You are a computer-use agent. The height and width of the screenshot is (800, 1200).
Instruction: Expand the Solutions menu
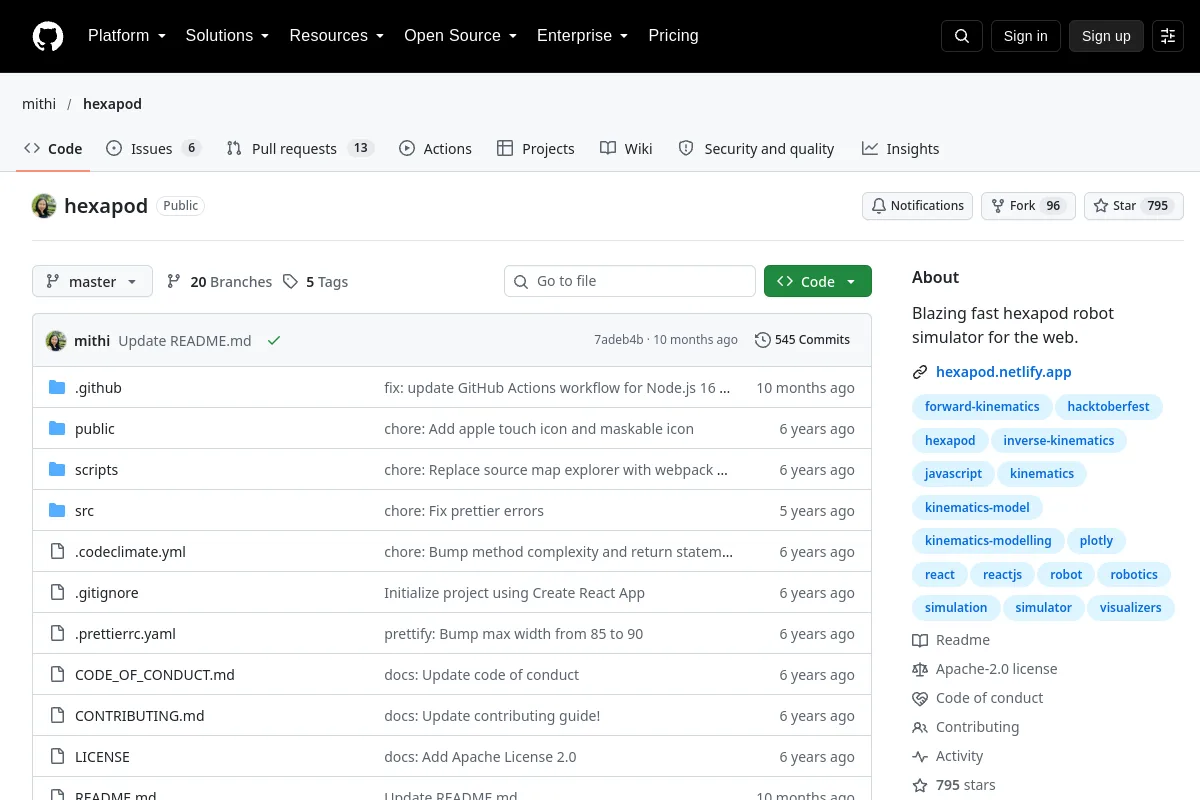tap(227, 36)
